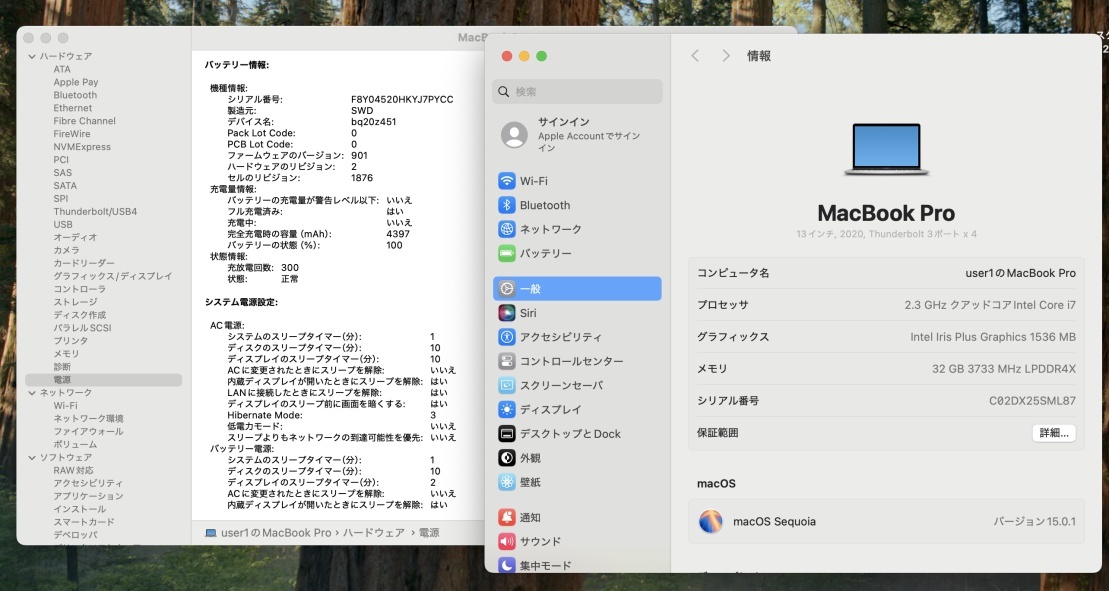Open the Siri icon in System Settings
Screen dimensions: 1109x591
point(506,312)
